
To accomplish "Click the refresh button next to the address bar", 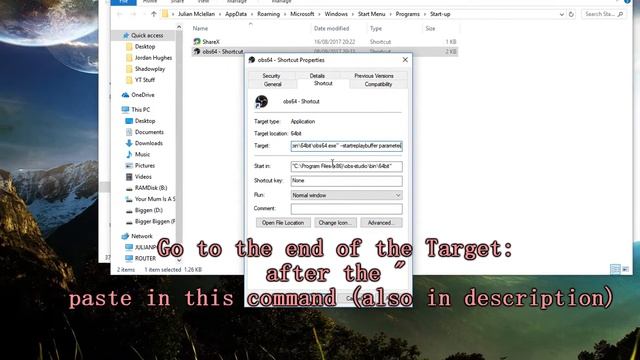I will [x=571, y=14].
